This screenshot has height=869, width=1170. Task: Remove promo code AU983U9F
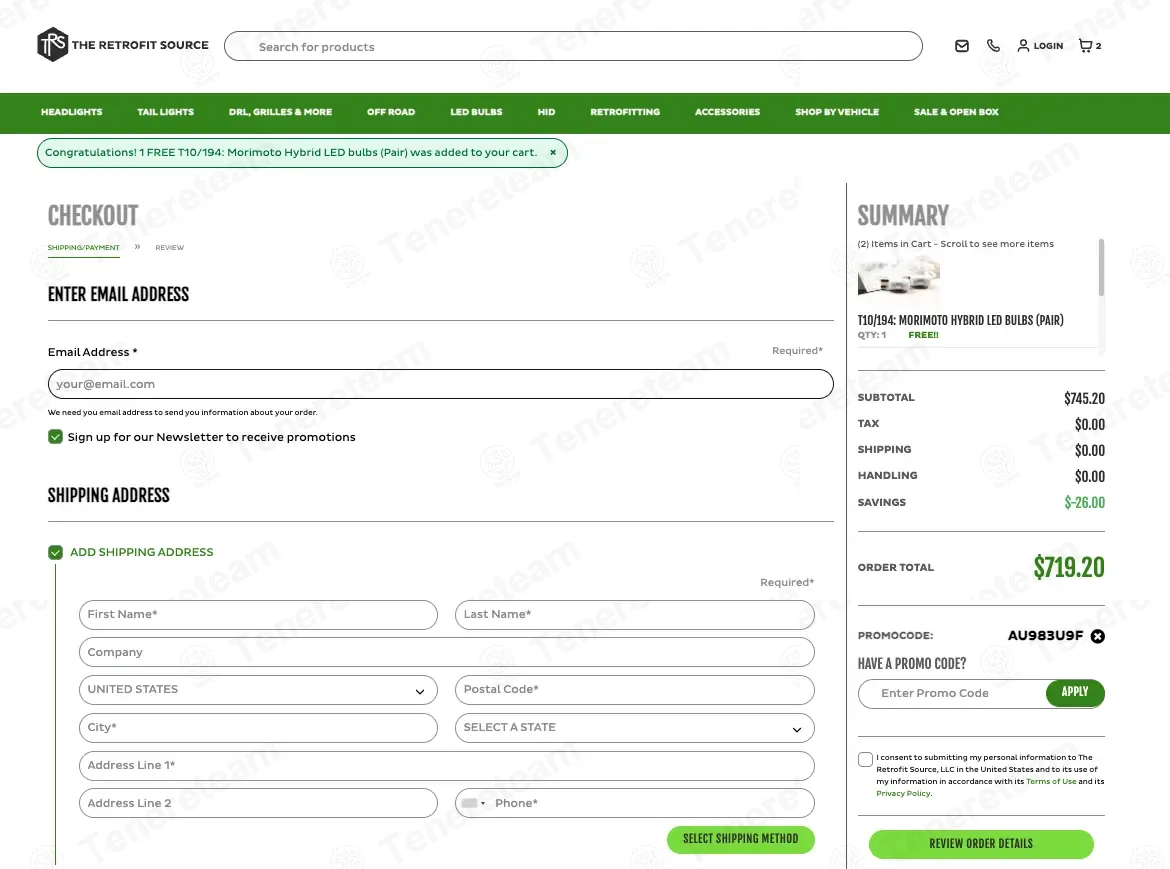pos(1097,636)
